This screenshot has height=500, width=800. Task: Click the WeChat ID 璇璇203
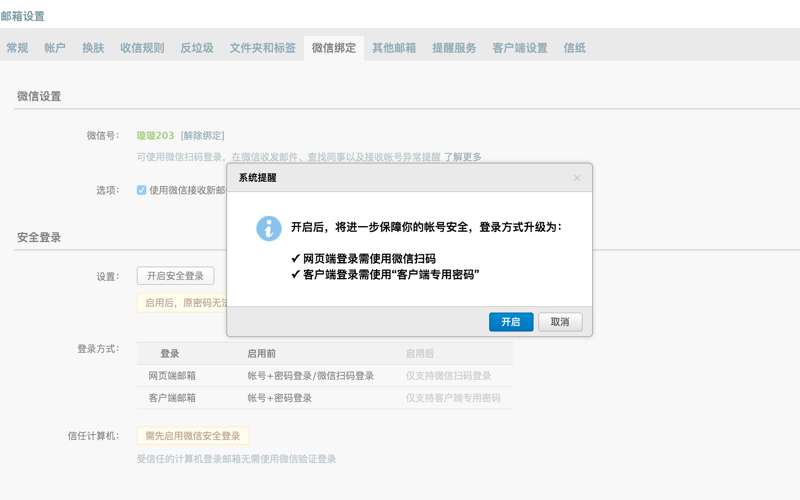(x=155, y=136)
